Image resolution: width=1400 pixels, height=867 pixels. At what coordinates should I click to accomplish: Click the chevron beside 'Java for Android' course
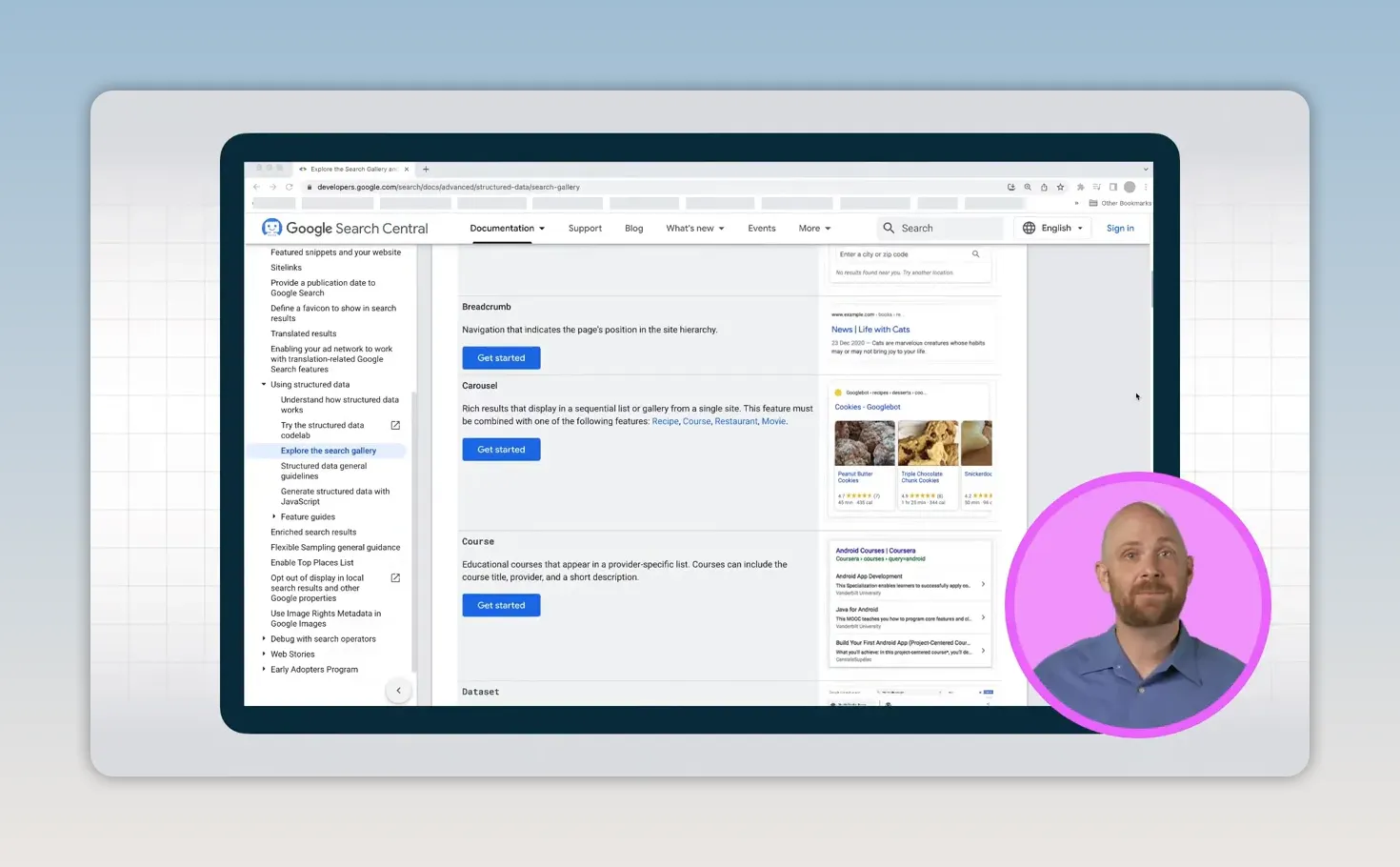983,617
